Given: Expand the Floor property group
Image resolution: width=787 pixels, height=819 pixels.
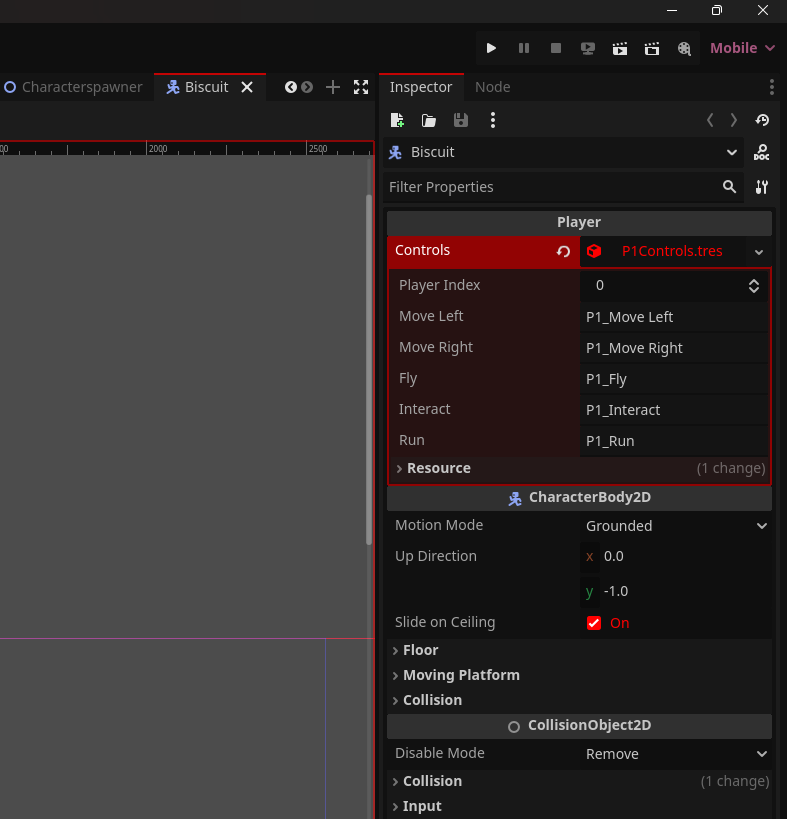Looking at the screenshot, I should click(420, 650).
